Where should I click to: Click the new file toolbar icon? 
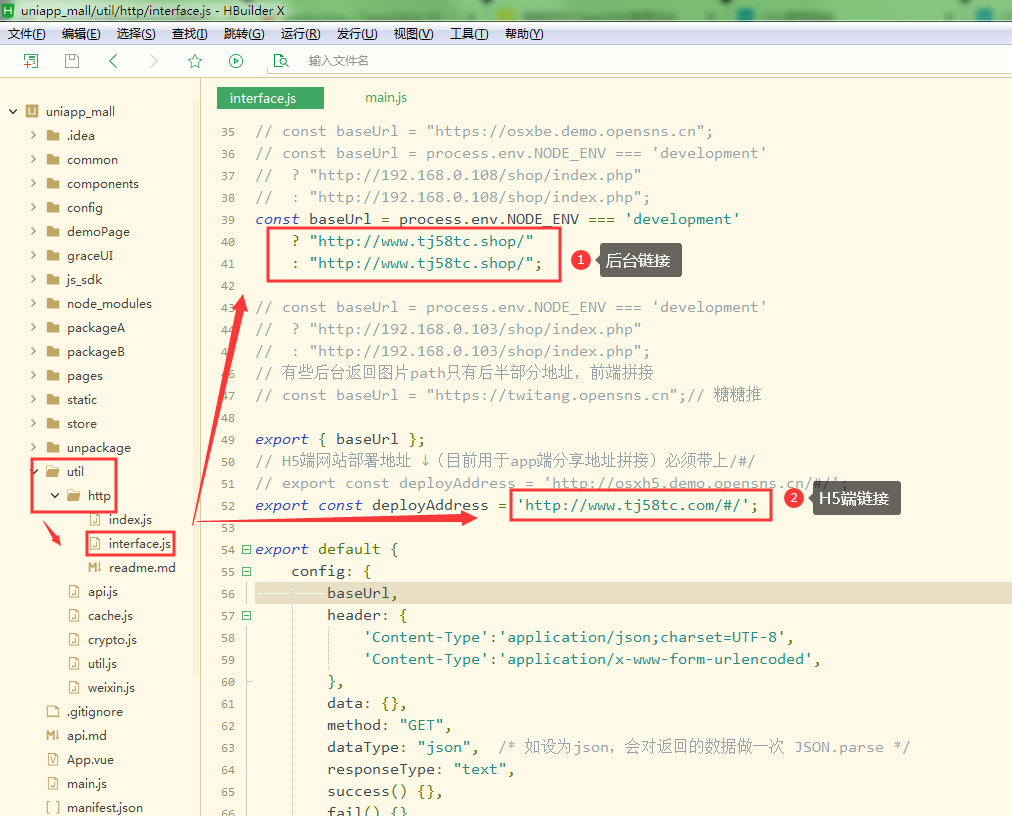click(30, 61)
